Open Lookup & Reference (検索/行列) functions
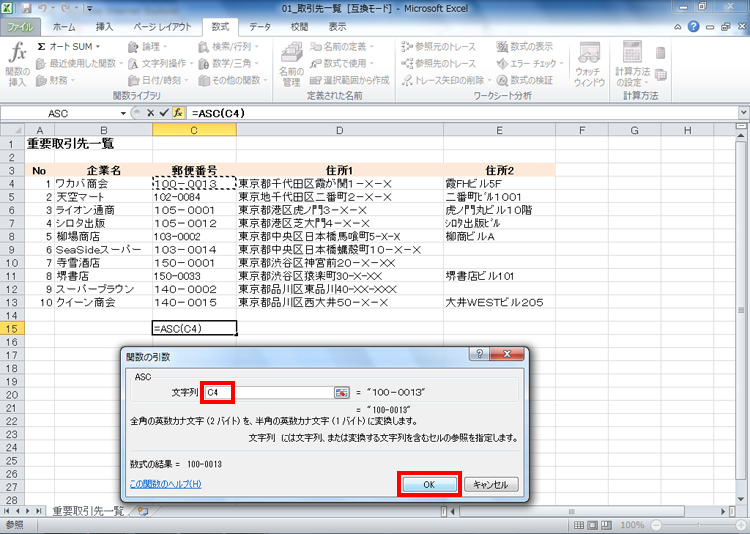Image resolution: width=750 pixels, height=534 pixels. coord(229,47)
